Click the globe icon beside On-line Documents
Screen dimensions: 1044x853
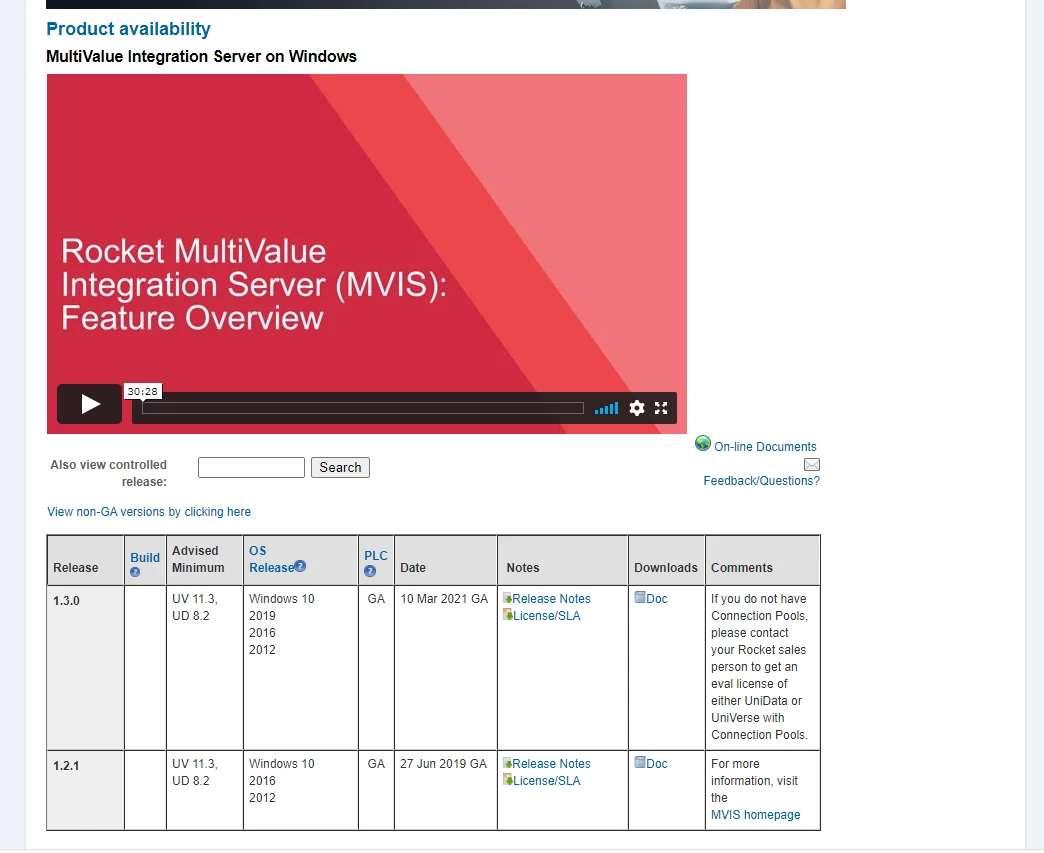(702, 443)
